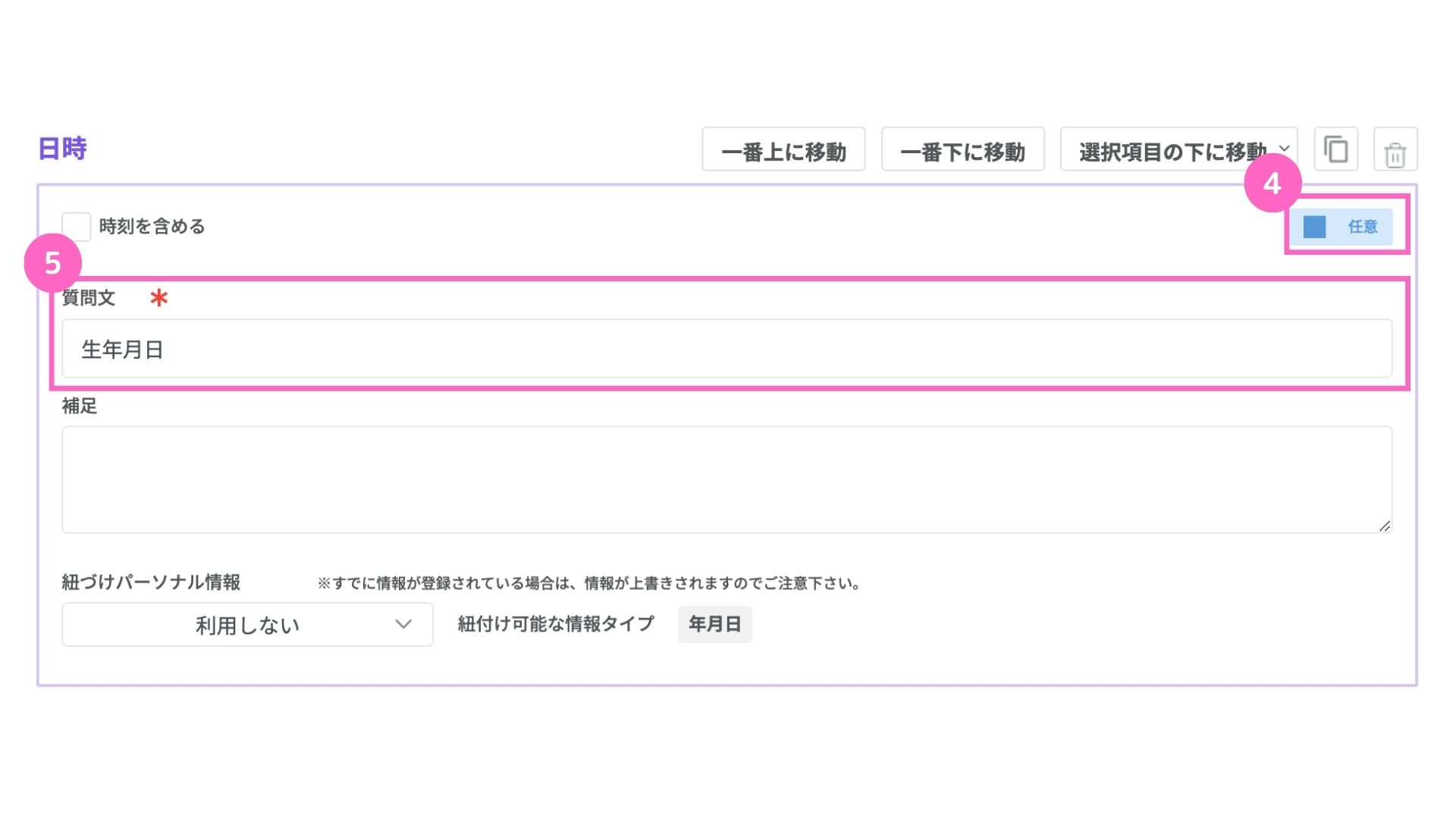Click the trash delete icon
This screenshot has height=819, width=1456.
pyautogui.click(x=1395, y=149)
